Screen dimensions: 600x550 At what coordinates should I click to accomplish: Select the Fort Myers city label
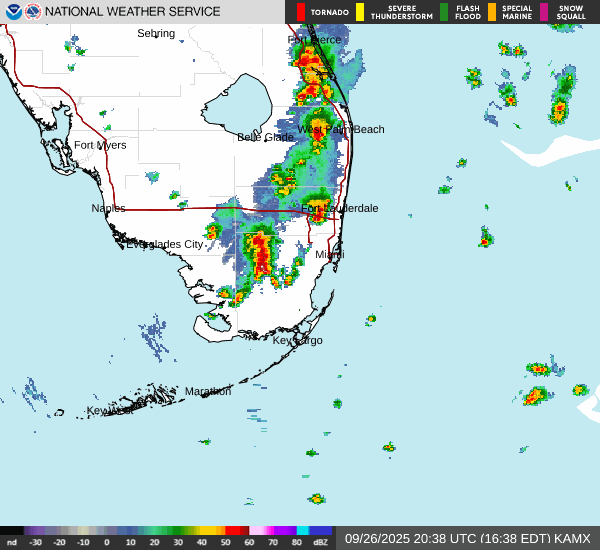(100, 145)
